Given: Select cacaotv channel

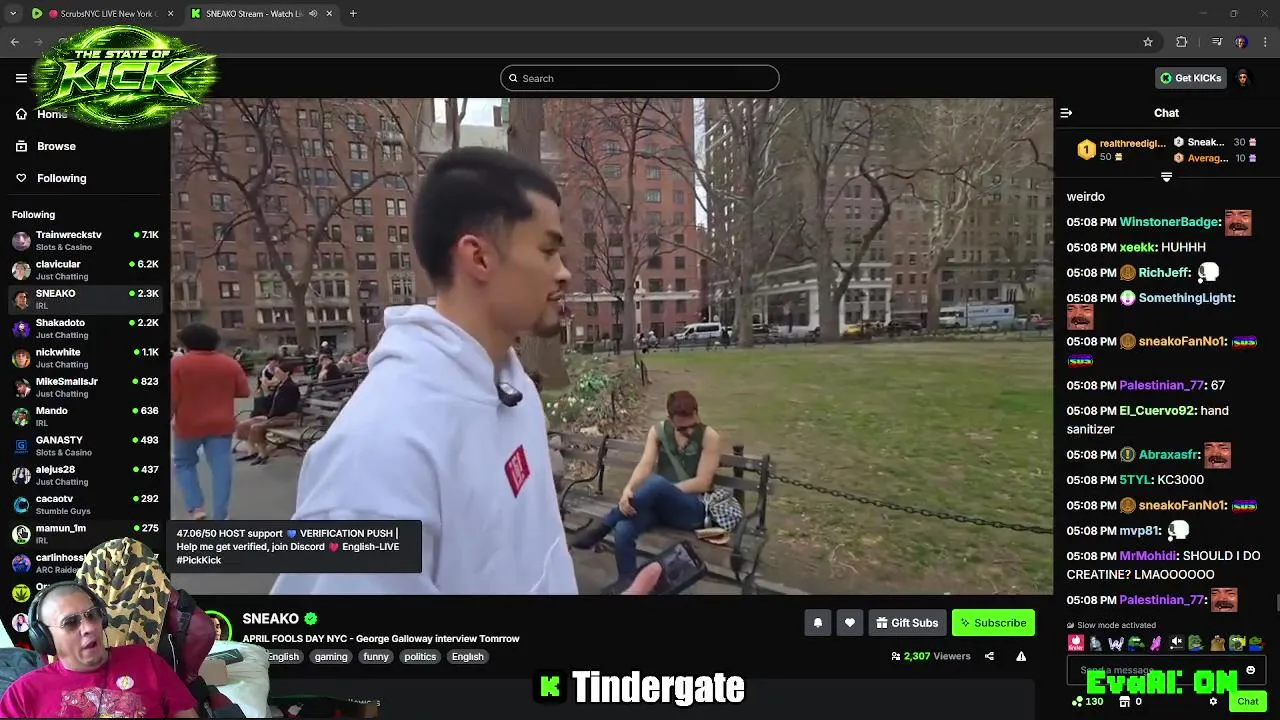Looking at the screenshot, I should pyautogui.click(x=85, y=504).
